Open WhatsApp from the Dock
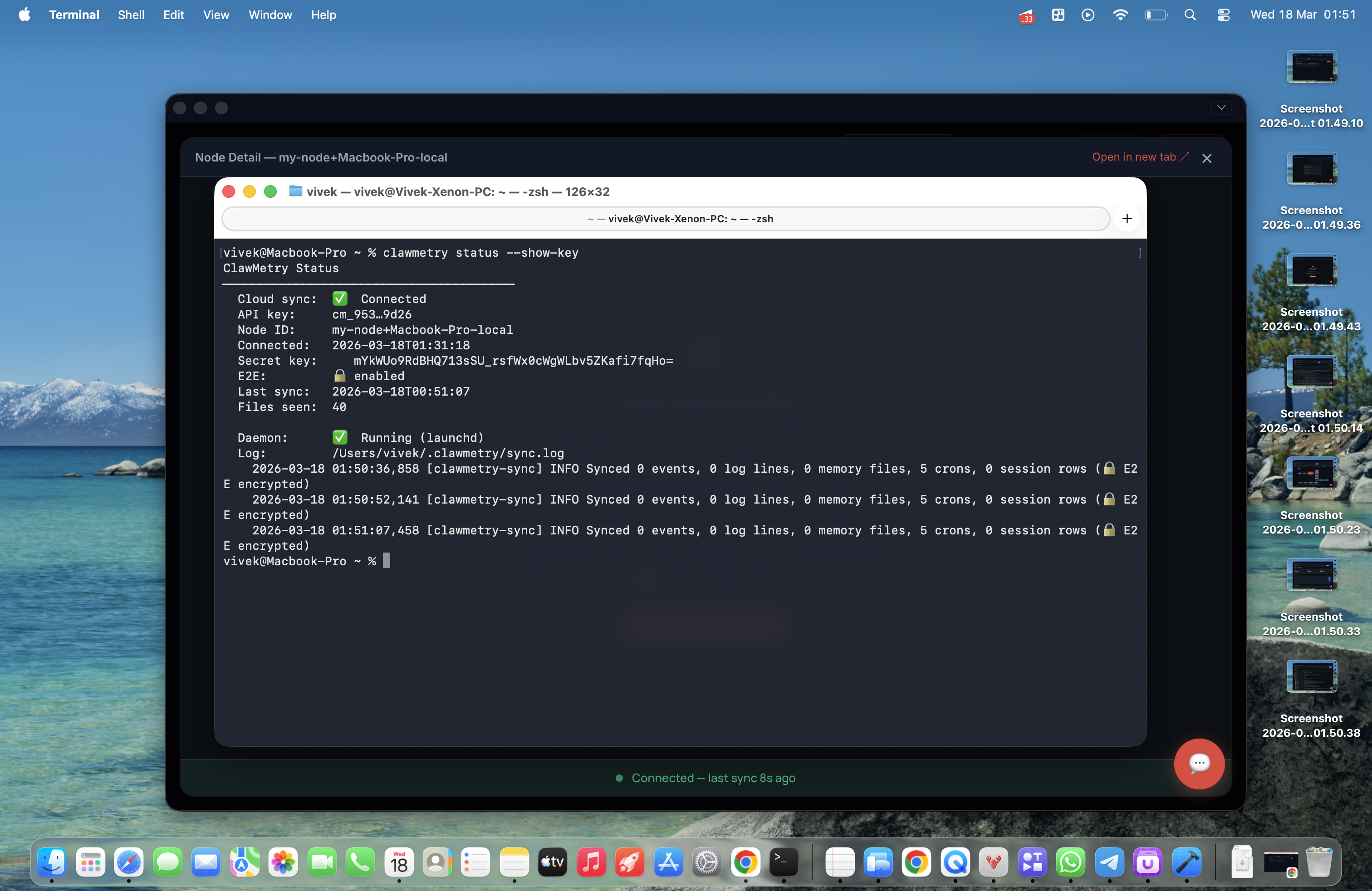 pos(1070,862)
